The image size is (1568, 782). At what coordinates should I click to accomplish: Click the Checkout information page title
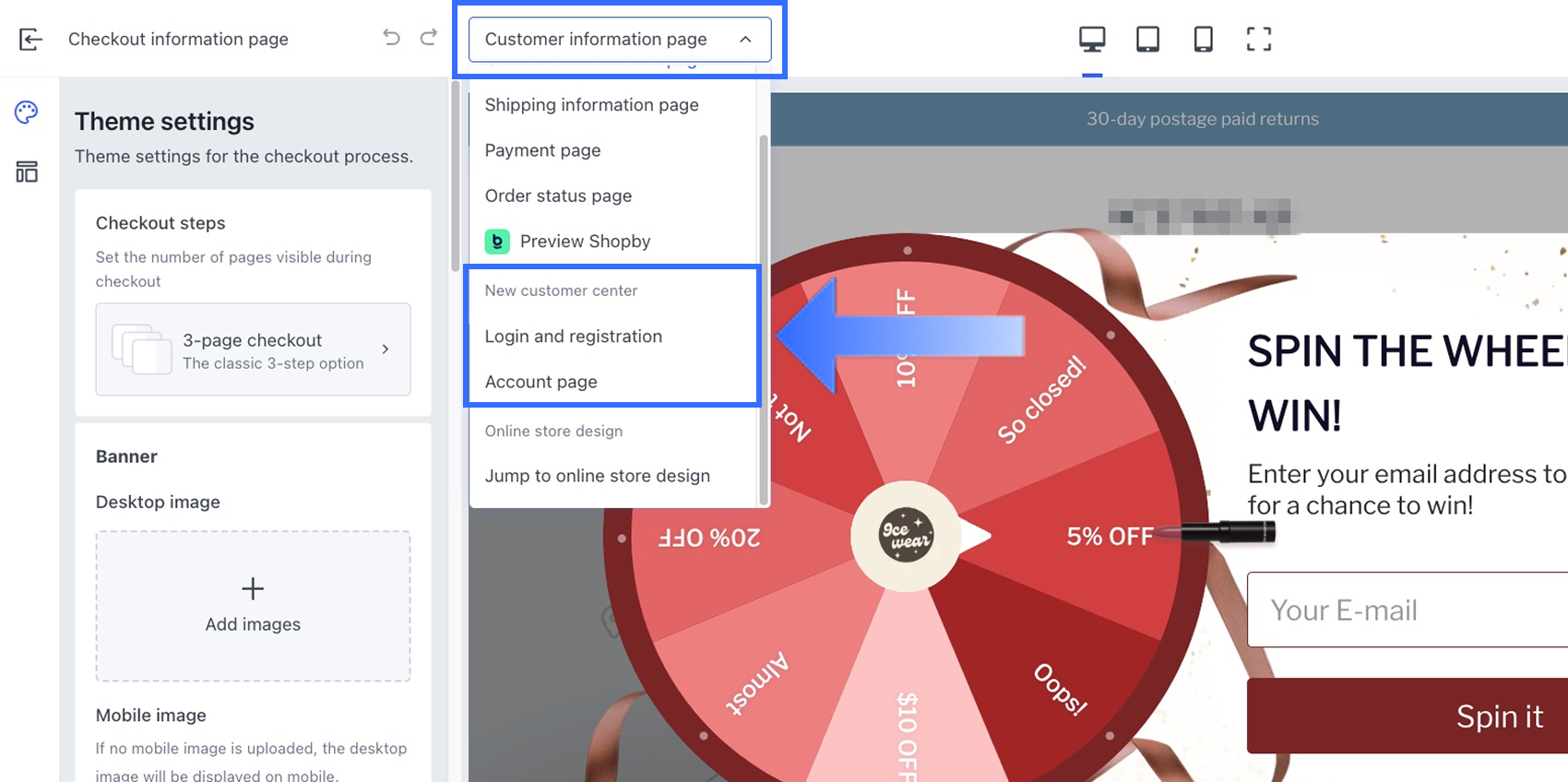tap(178, 39)
